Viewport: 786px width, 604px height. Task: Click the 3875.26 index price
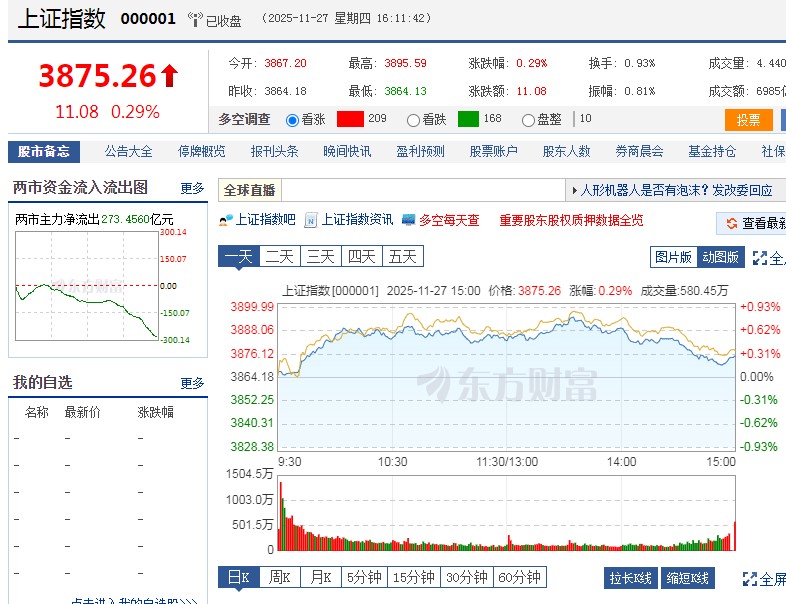coord(98,76)
